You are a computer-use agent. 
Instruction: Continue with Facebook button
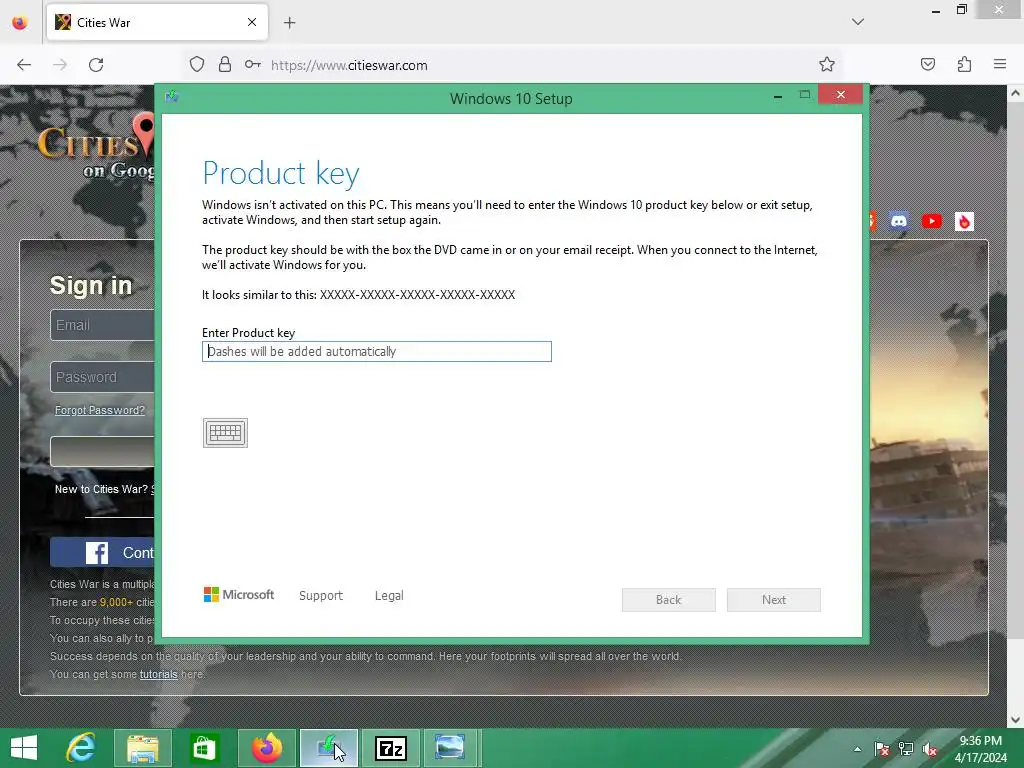coord(103,552)
